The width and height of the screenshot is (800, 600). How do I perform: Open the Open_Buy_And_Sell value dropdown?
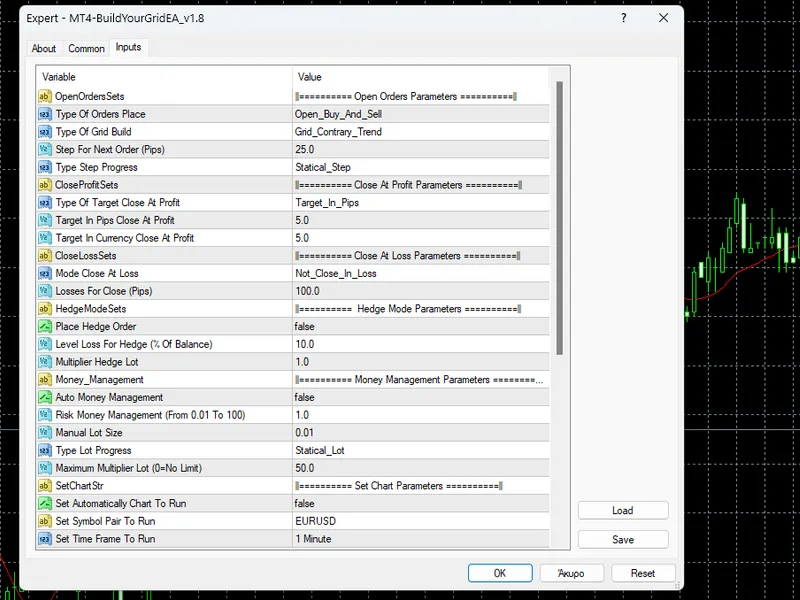pyautogui.click(x=421, y=114)
